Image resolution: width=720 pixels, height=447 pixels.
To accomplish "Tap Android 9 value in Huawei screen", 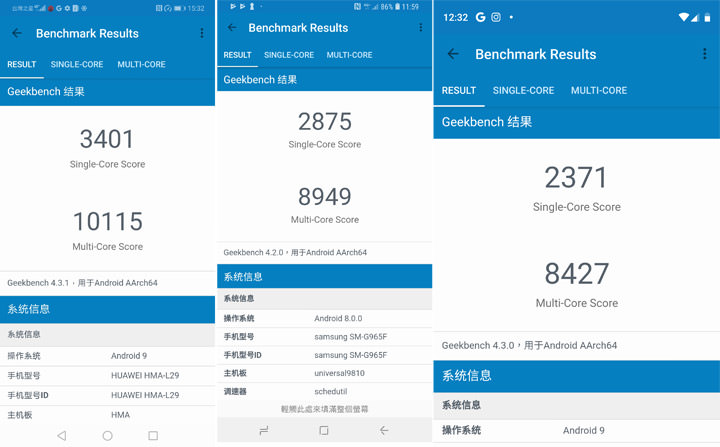I will tap(129, 356).
